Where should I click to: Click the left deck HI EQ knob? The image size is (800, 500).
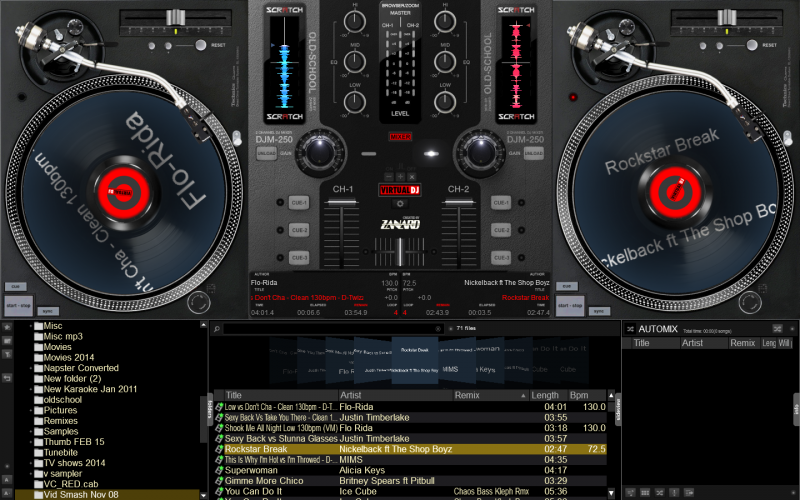click(355, 22)
